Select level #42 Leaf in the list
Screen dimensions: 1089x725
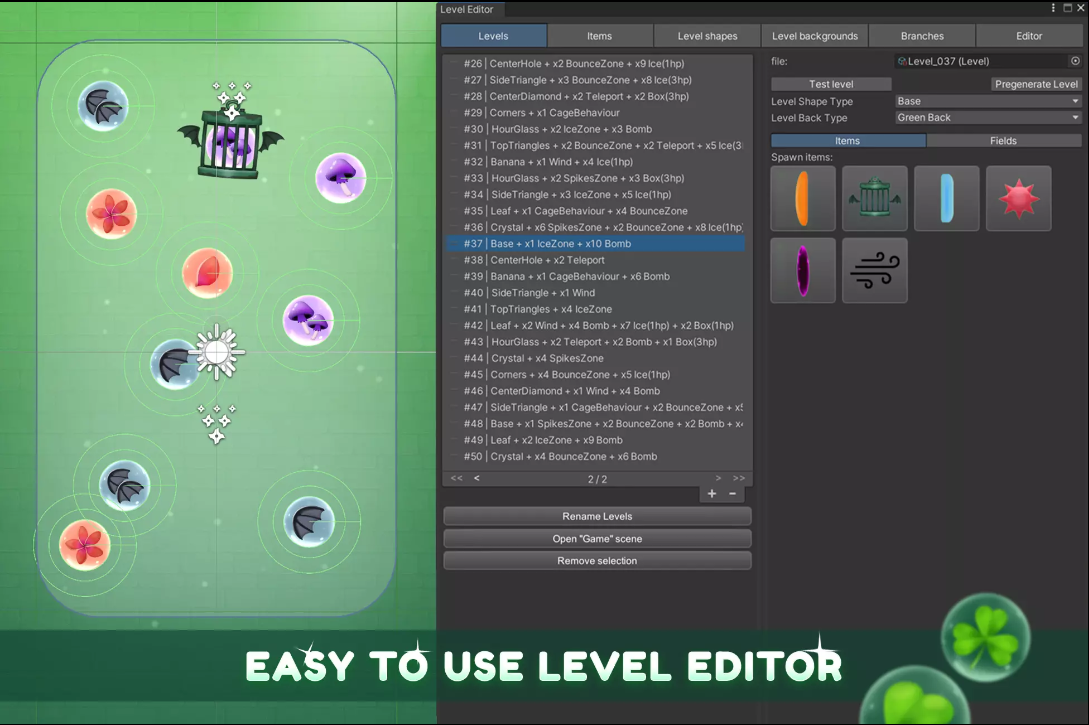598,325
